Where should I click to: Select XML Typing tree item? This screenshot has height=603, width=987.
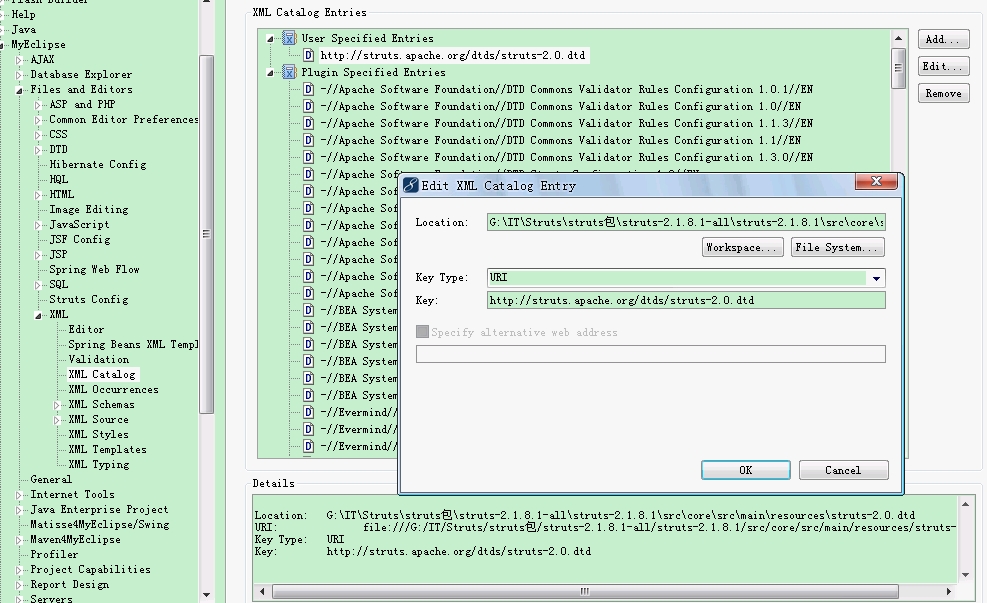click(99, 465)
